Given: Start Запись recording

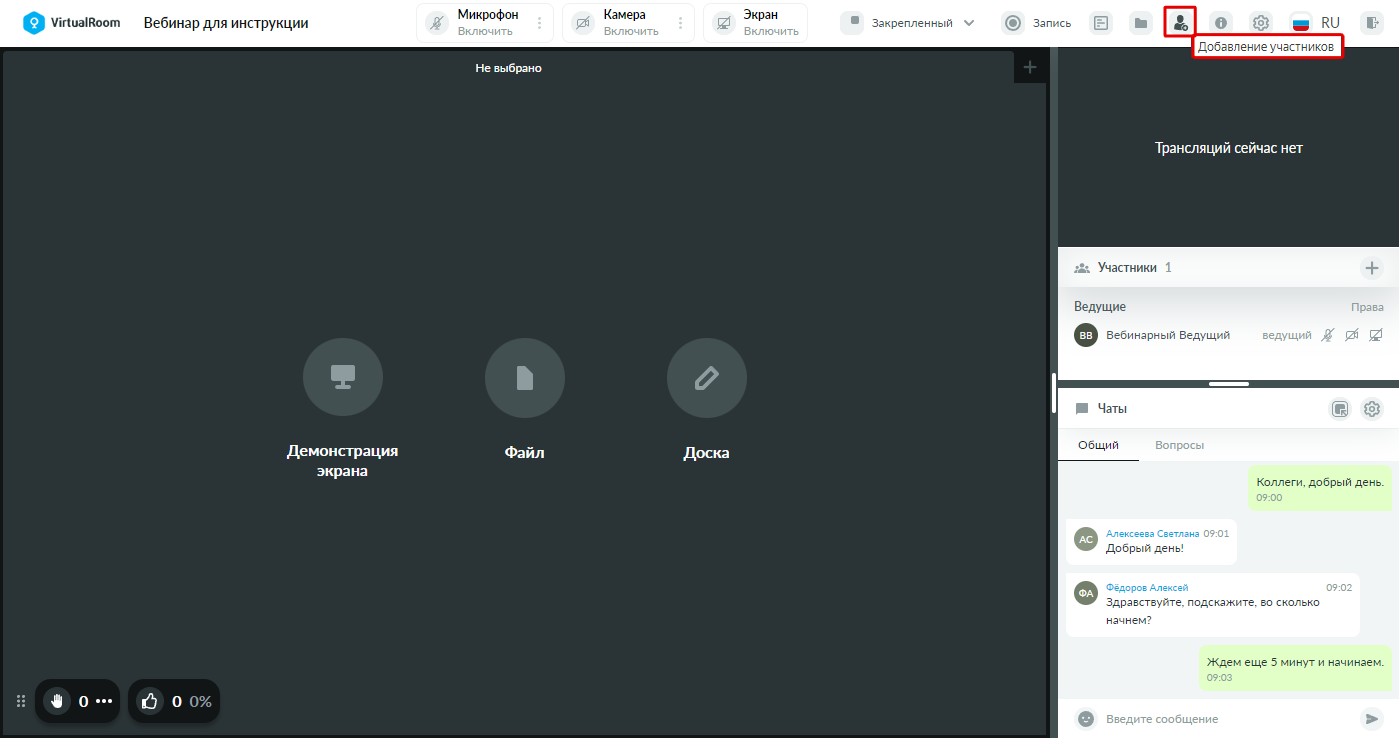Looking at the screenshot, I should [x=1036, y=23].
